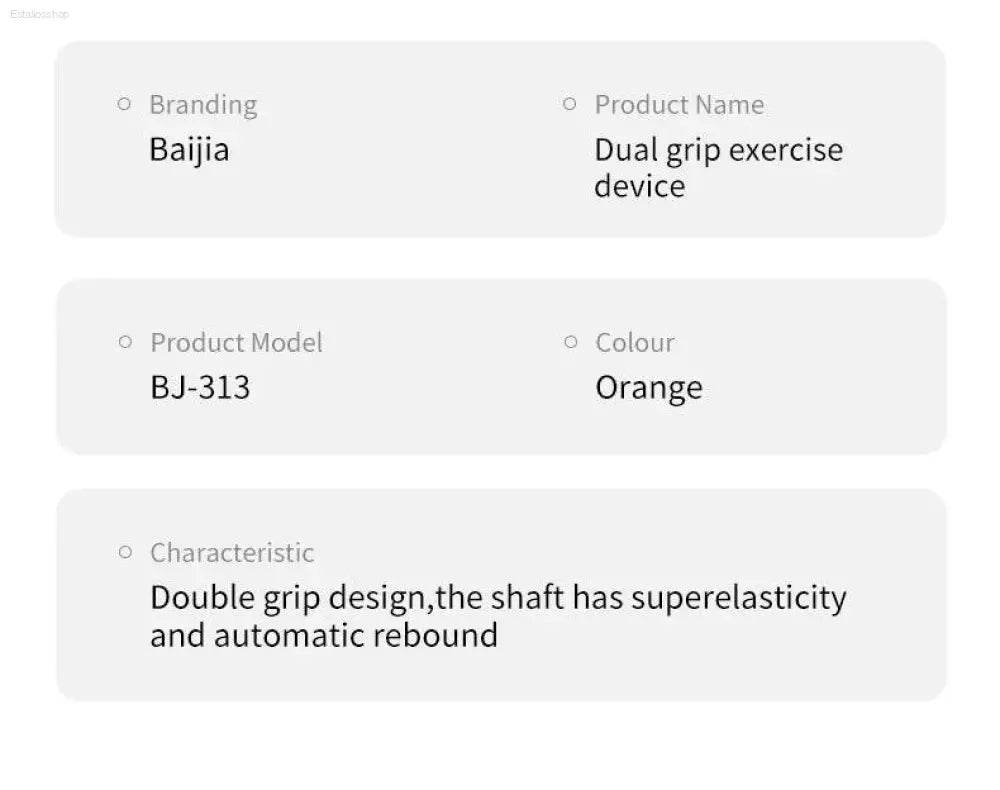The height and width of the screenshot is (790, 1000).
Task: Select the Product Model label
Action: 237,342
